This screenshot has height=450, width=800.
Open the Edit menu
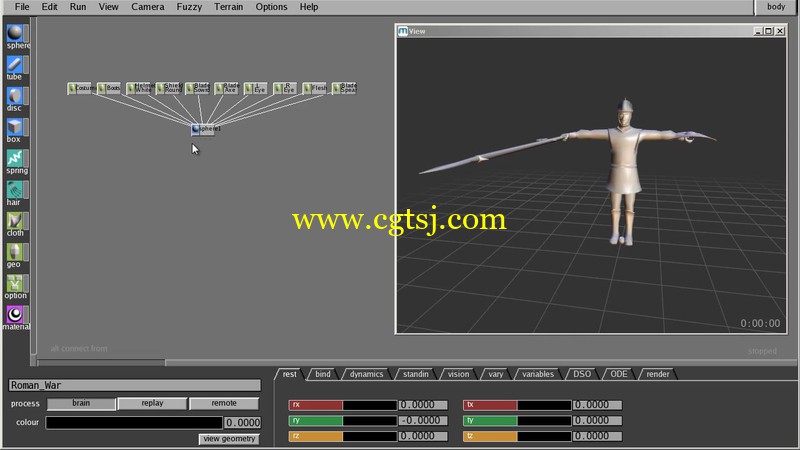click(x=49, y=7)
